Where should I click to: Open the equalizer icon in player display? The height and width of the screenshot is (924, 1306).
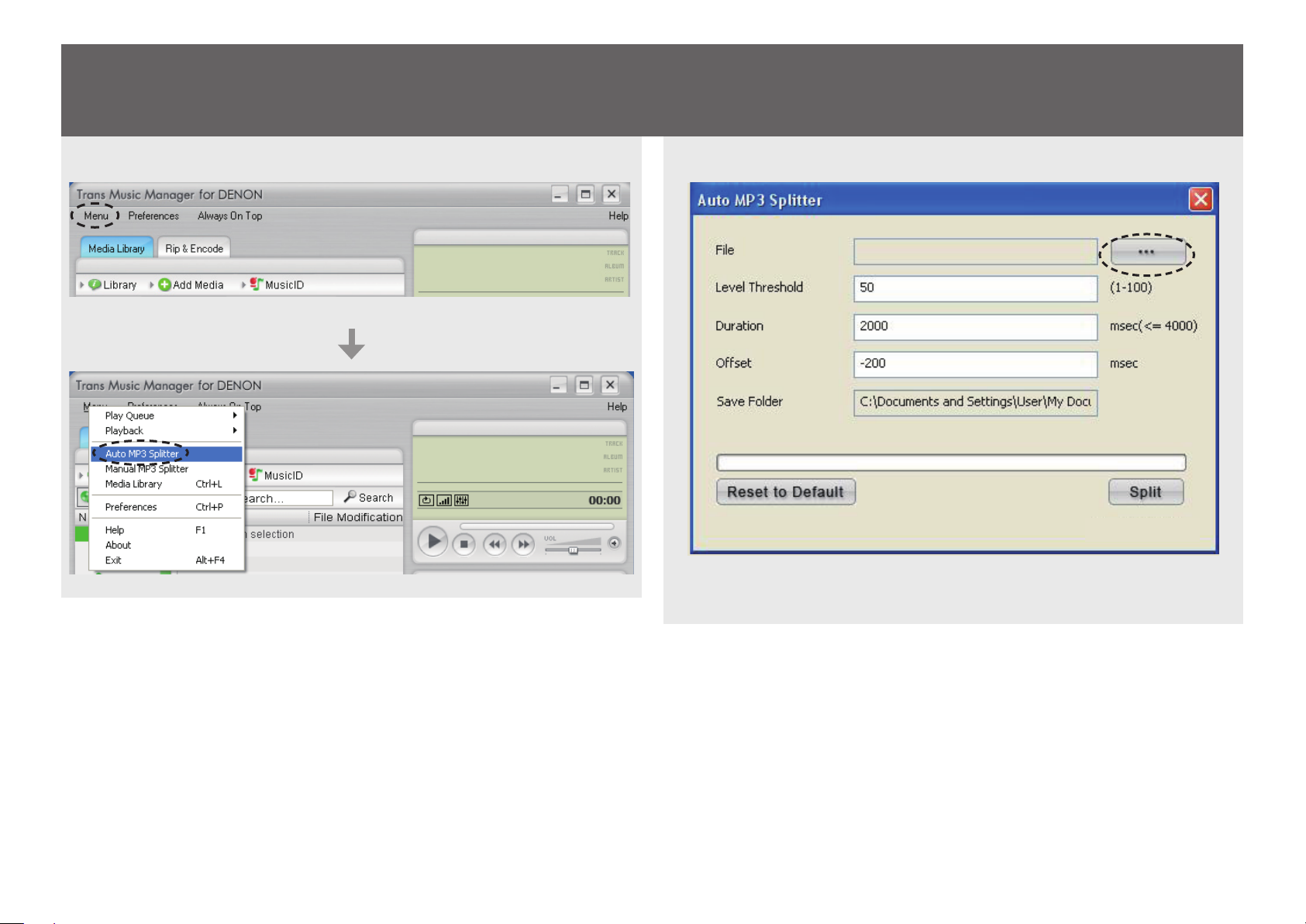click(x=461, y=501)
